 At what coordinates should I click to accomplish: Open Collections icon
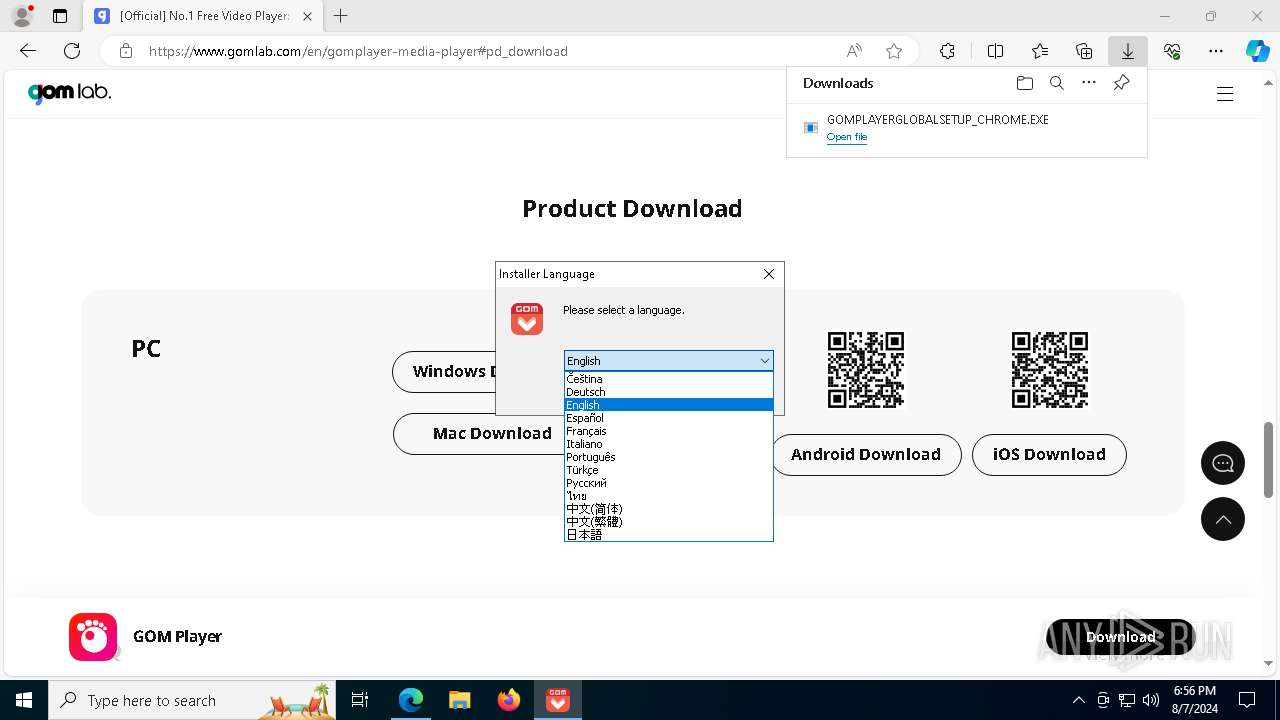tap(1084, 51)
